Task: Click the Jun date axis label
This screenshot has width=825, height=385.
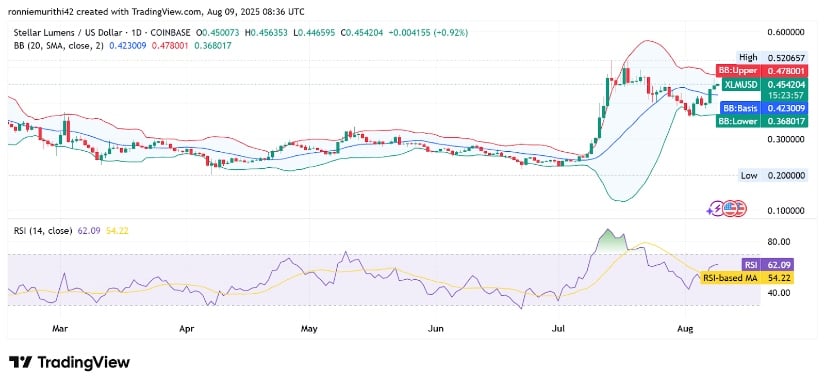Action: tap(435, 329)
